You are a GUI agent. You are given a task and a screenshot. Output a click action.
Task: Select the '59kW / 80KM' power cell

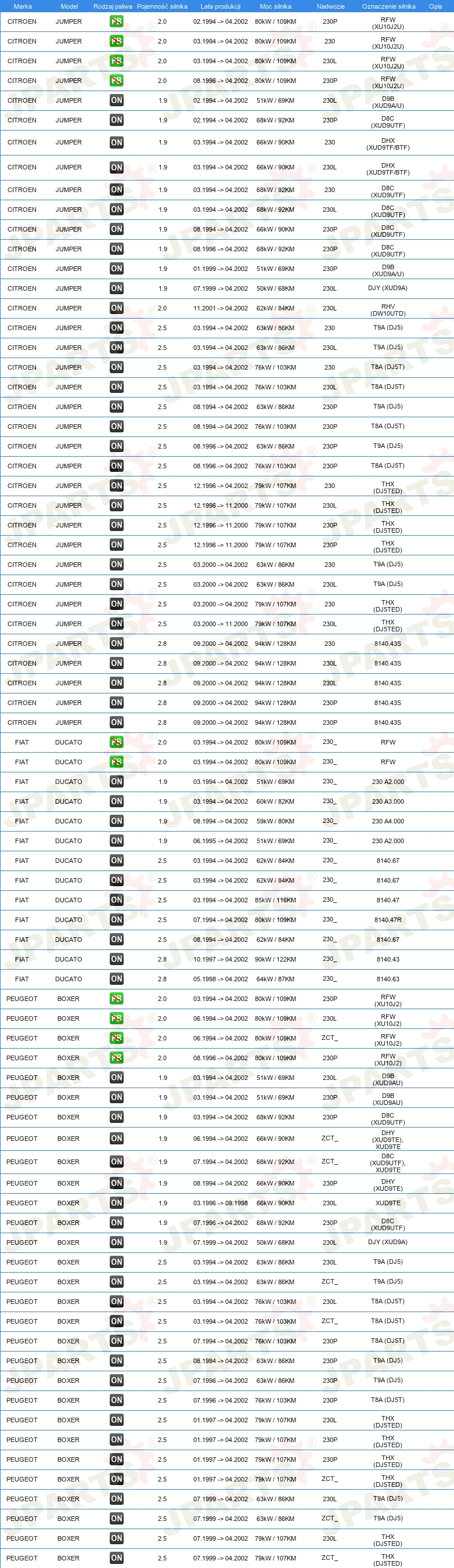(x=275, y=821)
